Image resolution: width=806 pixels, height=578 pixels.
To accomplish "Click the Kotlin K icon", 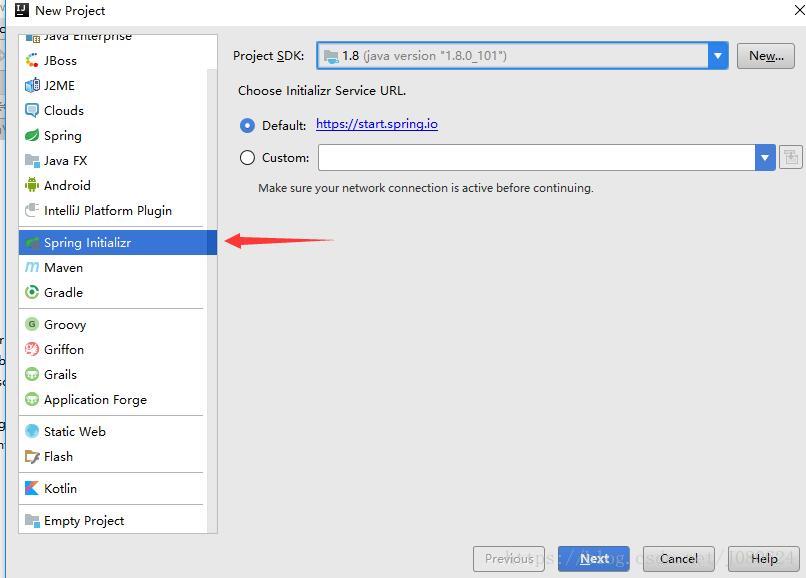I will pyautogui.click(x=32, y=488).
